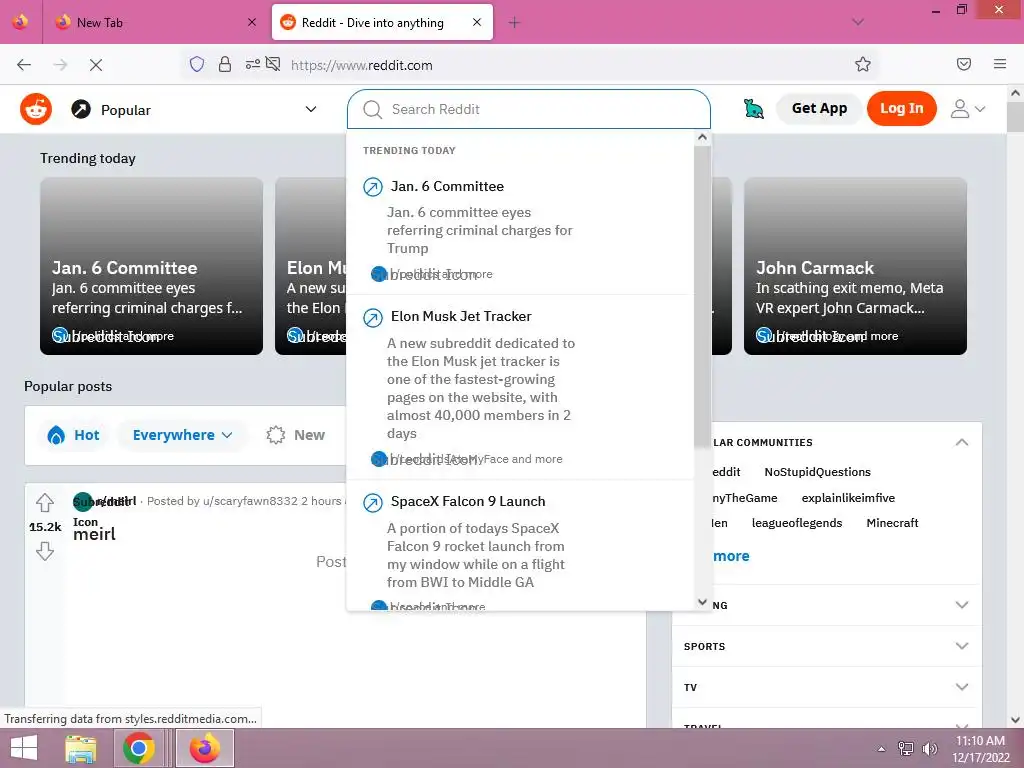Click the trending arrow beside SpaceX Falcon 9
The image size is (1024, 768).
[372, 503]
